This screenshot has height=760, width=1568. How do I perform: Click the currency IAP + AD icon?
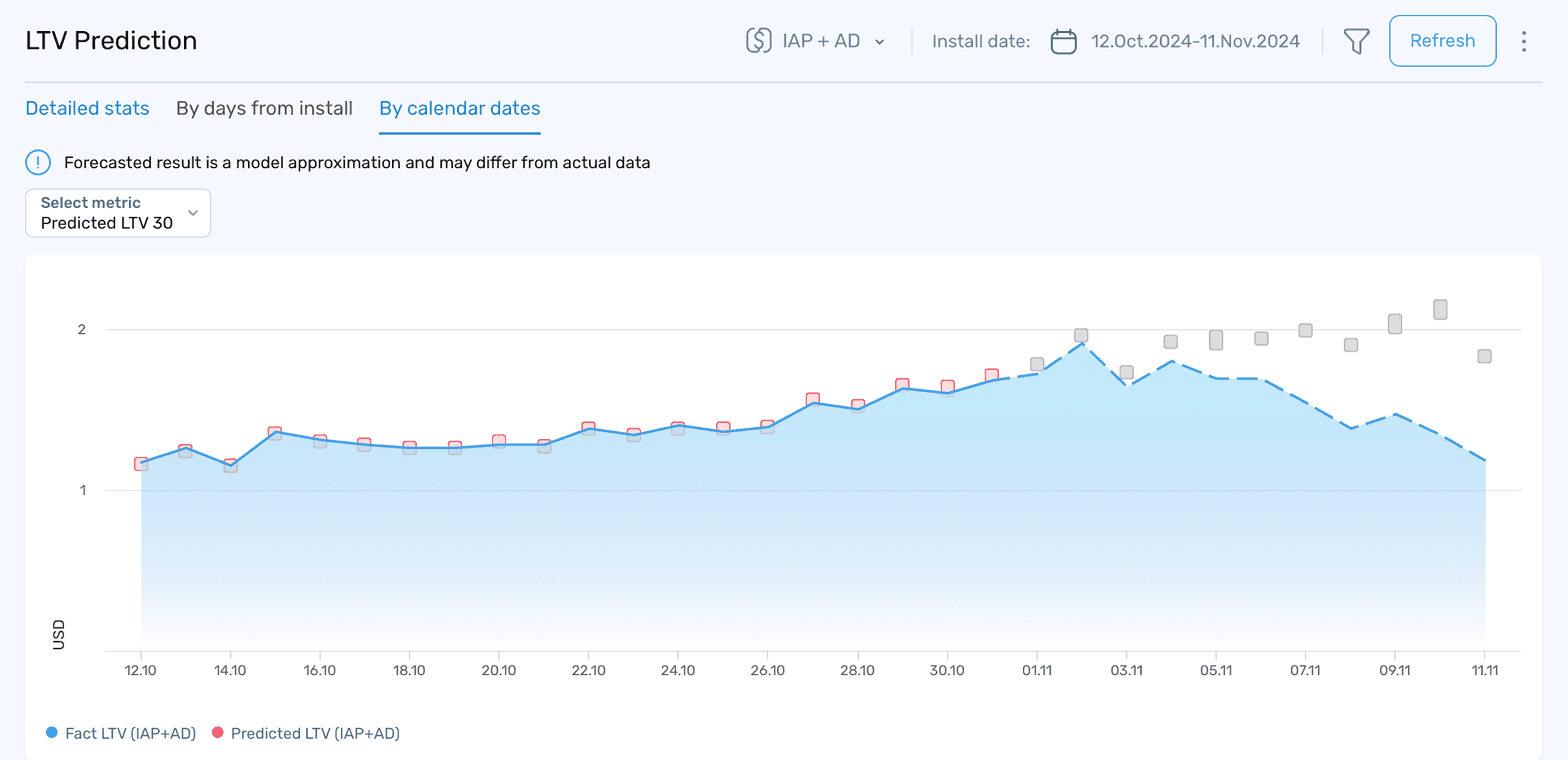pos(759,41)
